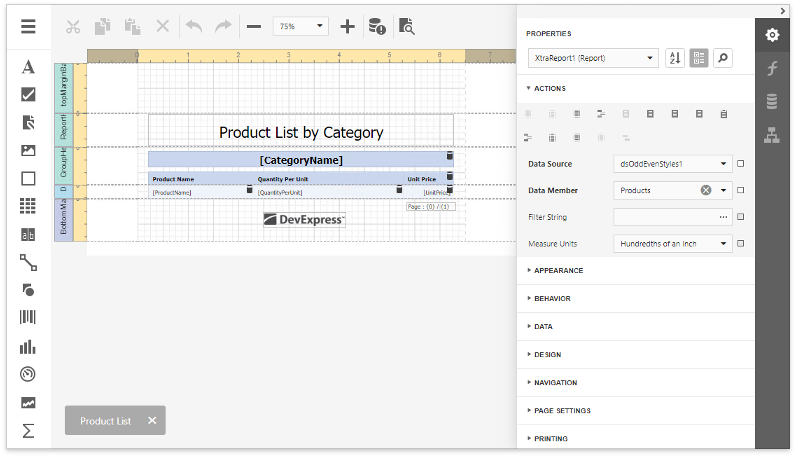
Task: Choose the Chart control in toolbox
Action: (28, 347)
